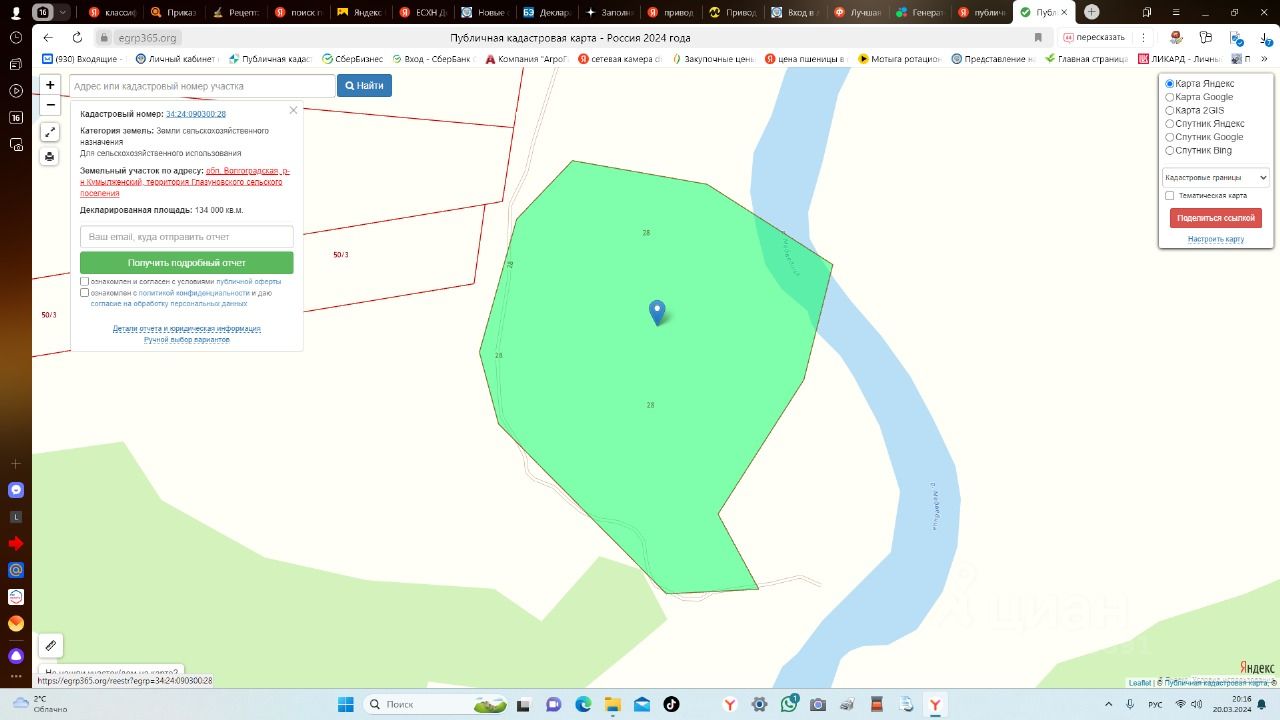Click the пересказать button in address bar
The height and width of the screenshot is (720, 1280).
click(x=1093, y=38)
